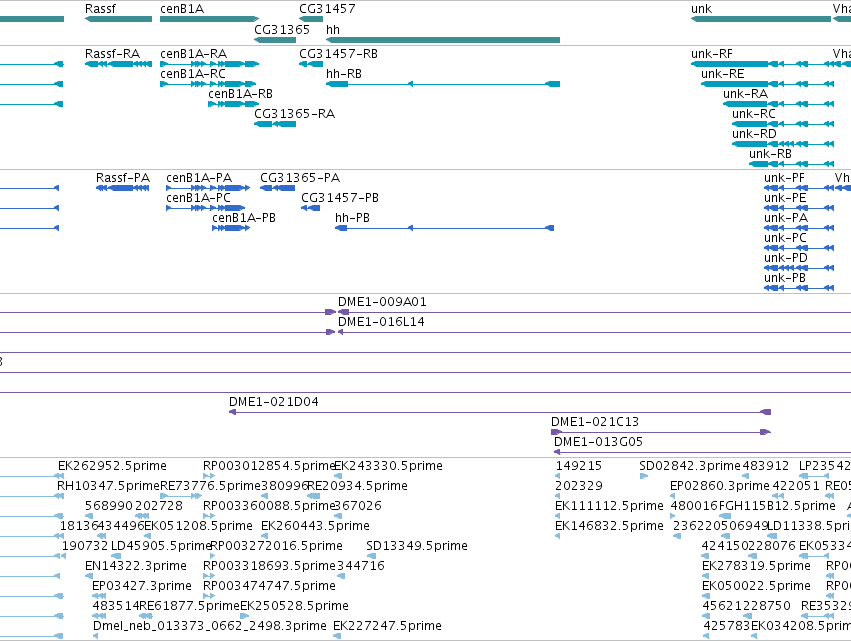Click EST EK111112.5prime
The height and width of the screenshot is (641, 851).
(609, 506)
